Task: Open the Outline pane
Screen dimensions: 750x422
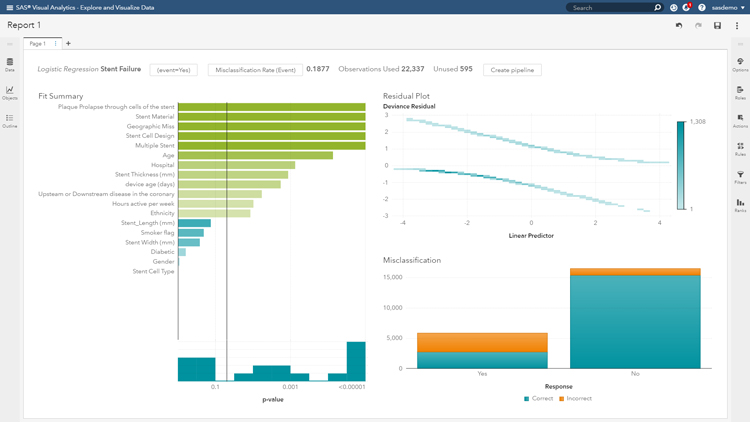Action: point(10,121)
